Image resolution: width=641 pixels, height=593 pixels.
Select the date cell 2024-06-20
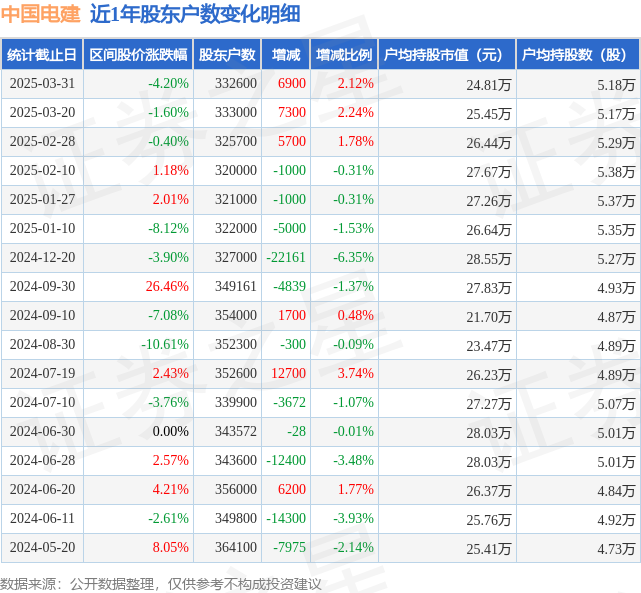click(x=43, y=489)
